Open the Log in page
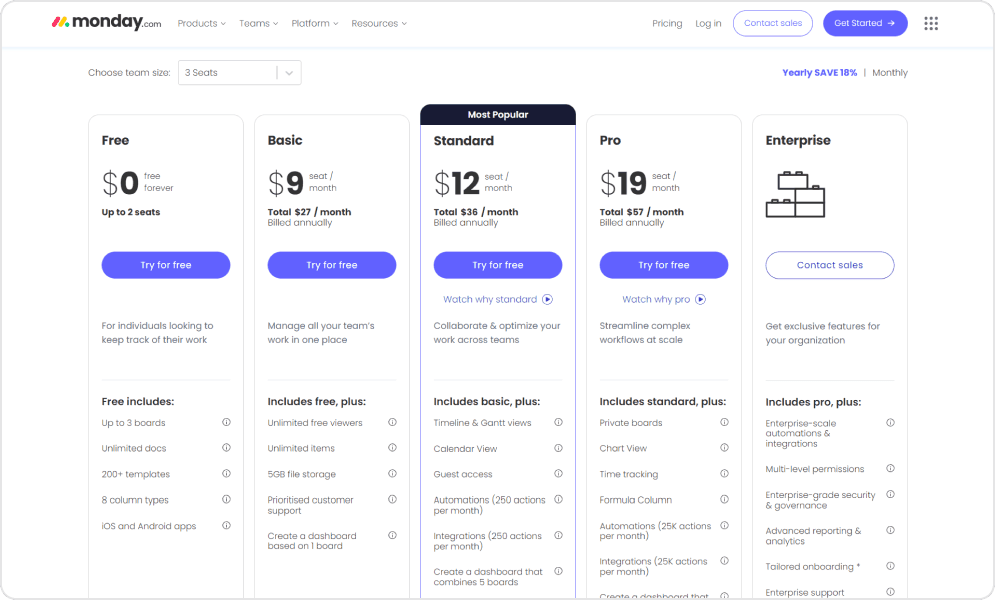 coord(708,23)
